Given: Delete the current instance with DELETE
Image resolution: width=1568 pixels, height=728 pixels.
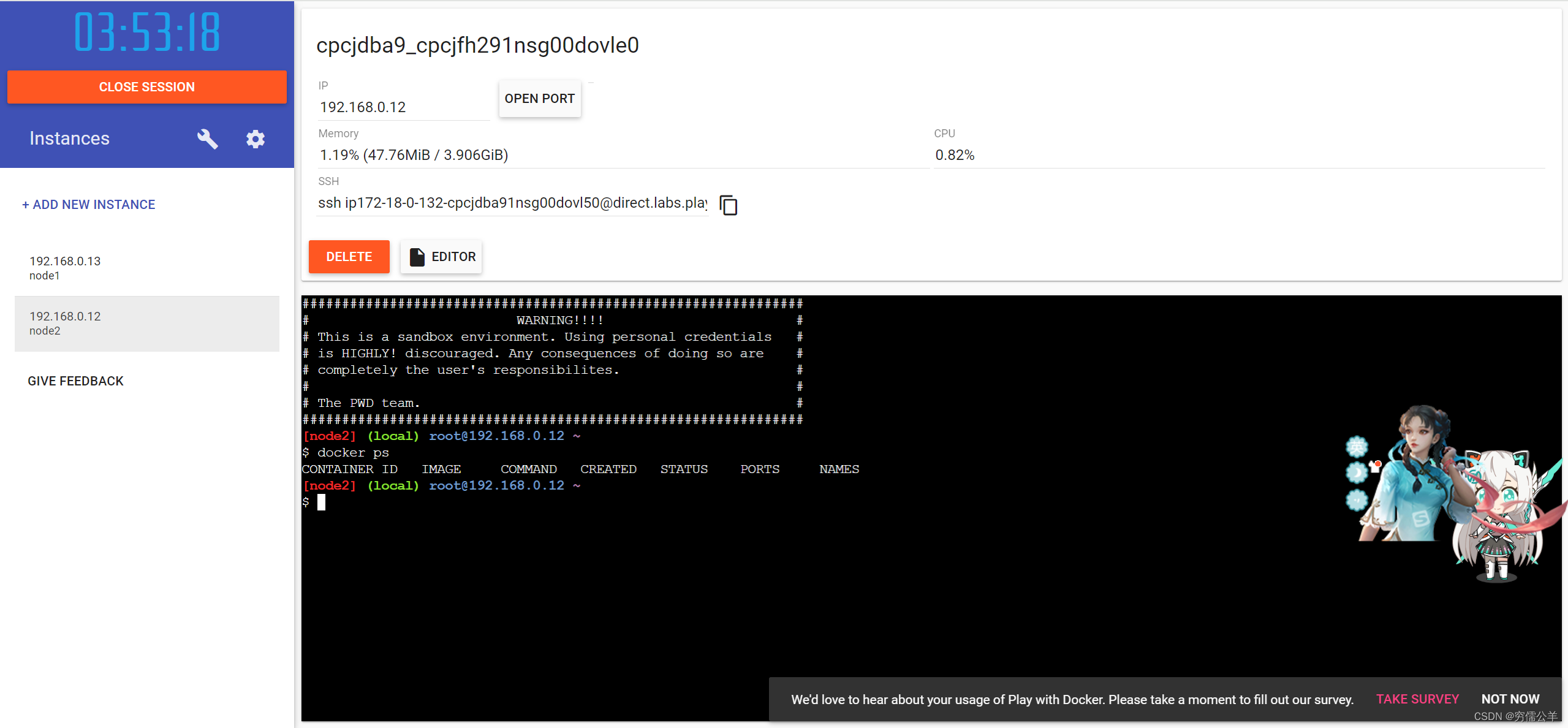Looking at the screenshot, I should (x=349, y=257).
